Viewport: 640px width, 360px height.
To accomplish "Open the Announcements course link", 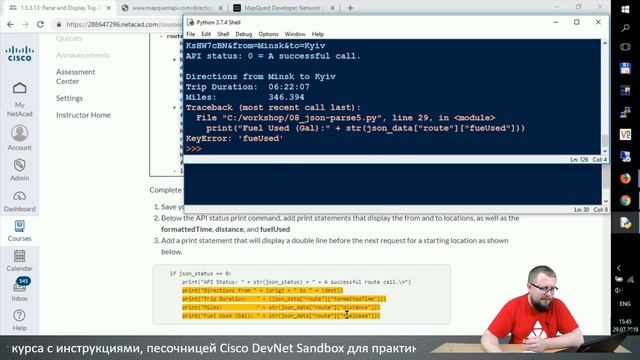I will point(83,55).
